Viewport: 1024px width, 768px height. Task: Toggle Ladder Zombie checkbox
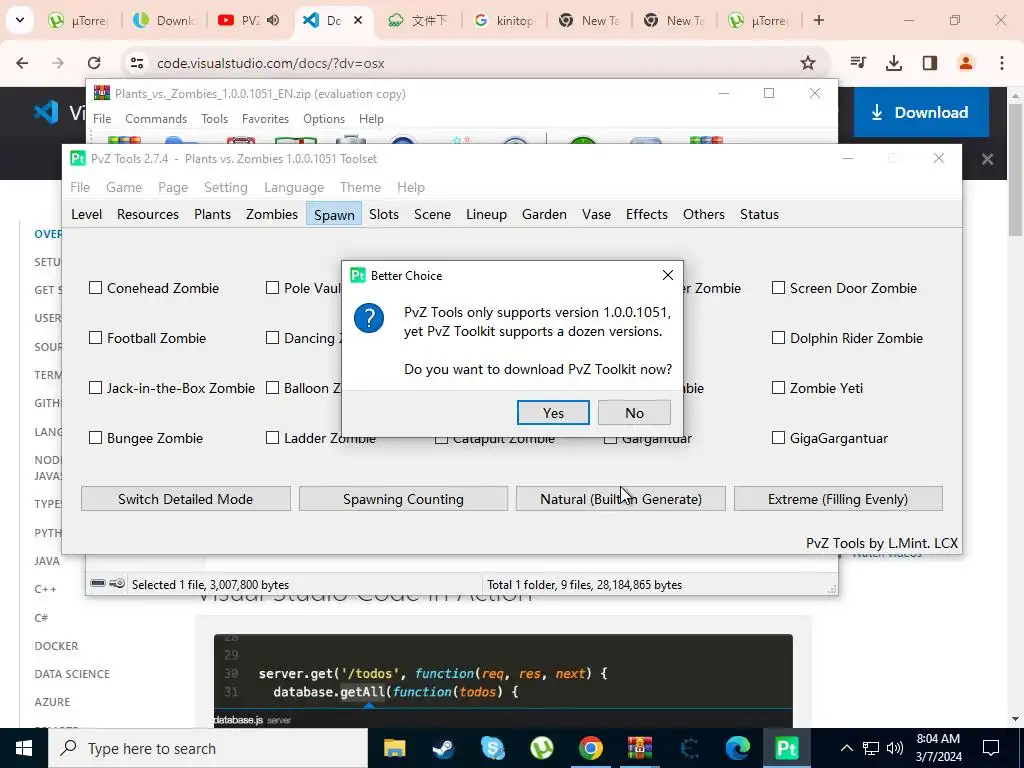pos(272,438)
